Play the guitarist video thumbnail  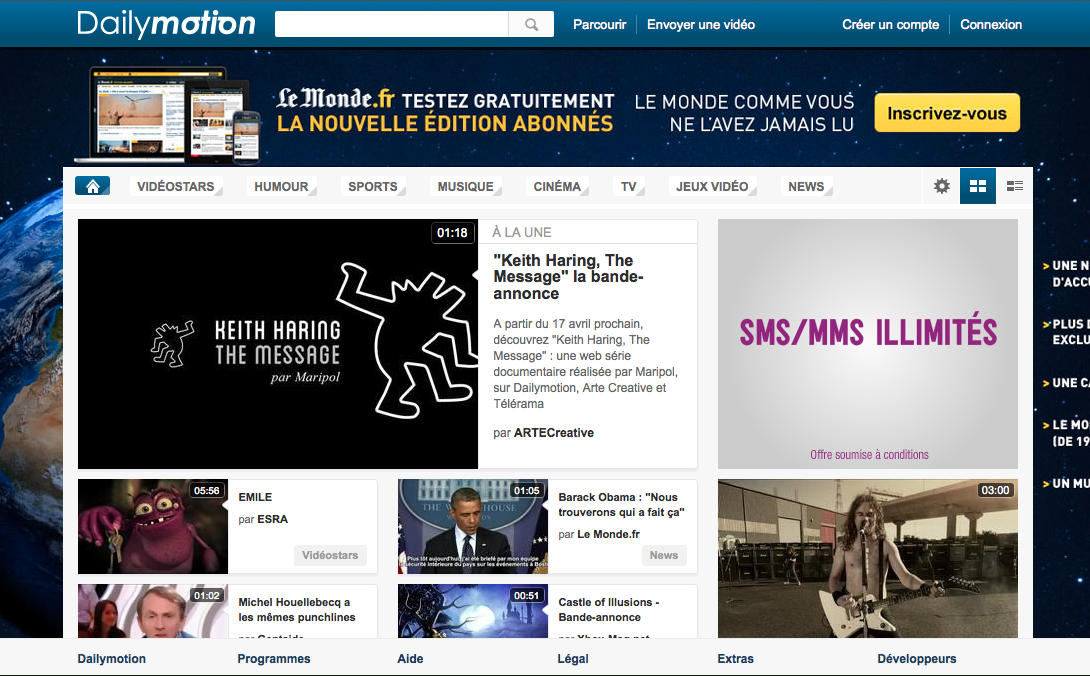868,558
